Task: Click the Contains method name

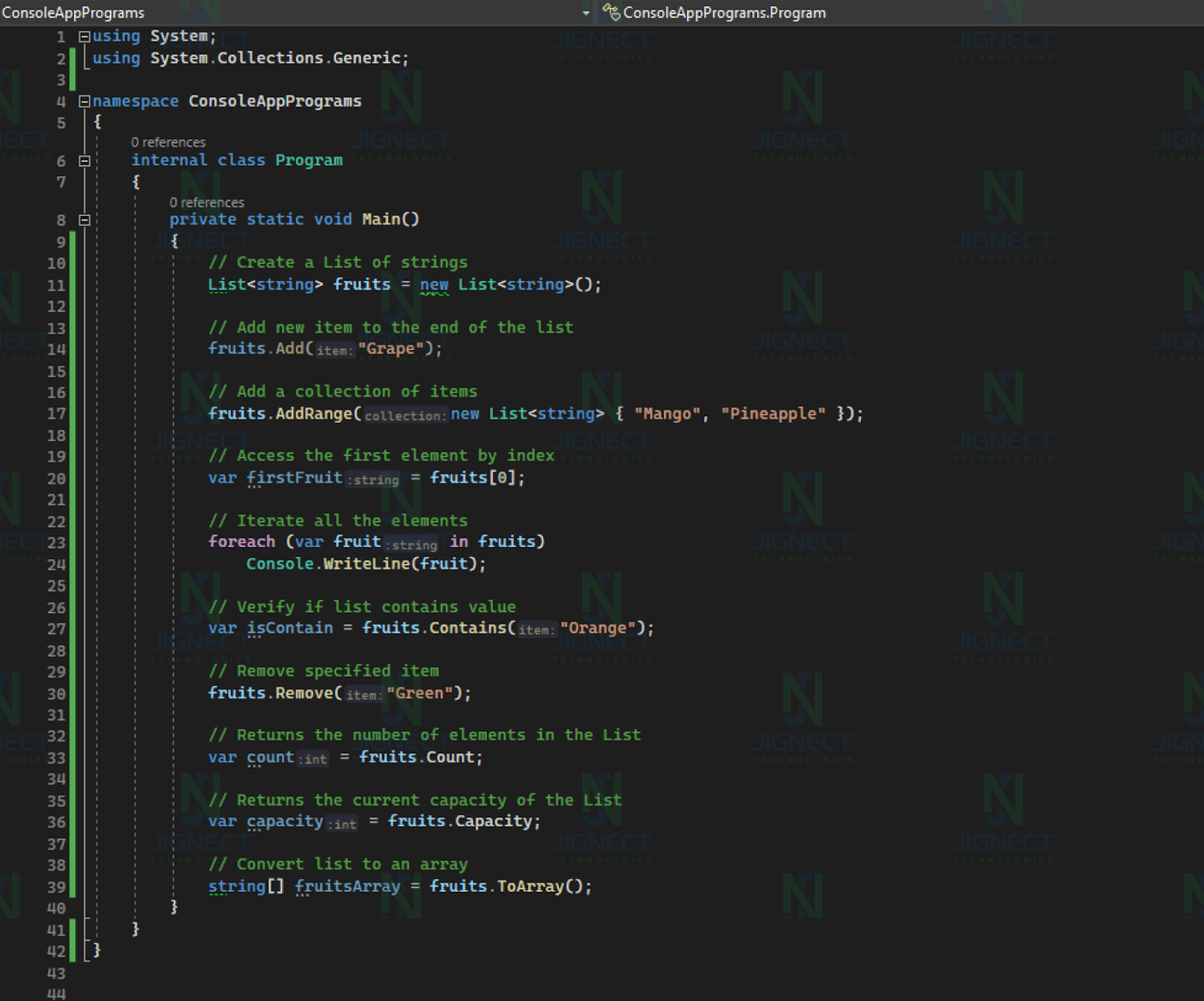Action: (468, 628)
